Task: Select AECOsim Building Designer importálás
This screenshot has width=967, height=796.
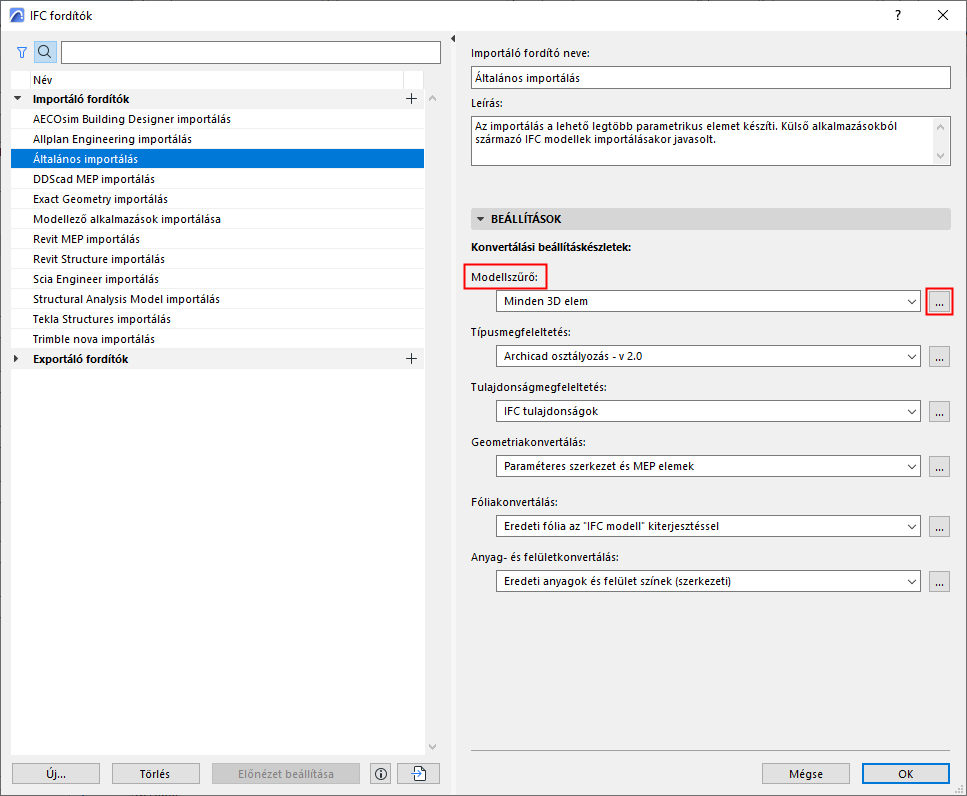Action: pos(217,119)
